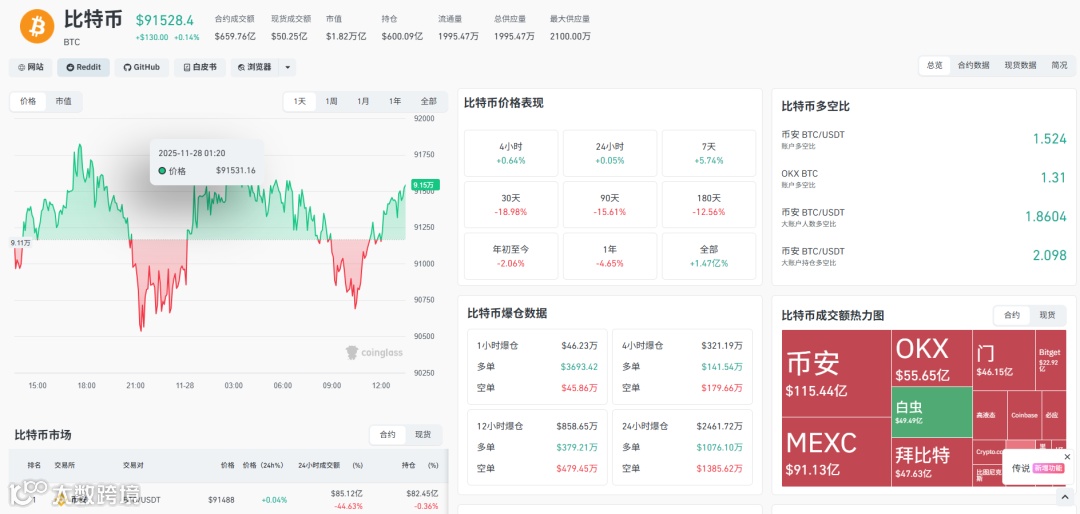Select 现货 in 比特币市场 section

pyautogui.click(x=423, y=435)
